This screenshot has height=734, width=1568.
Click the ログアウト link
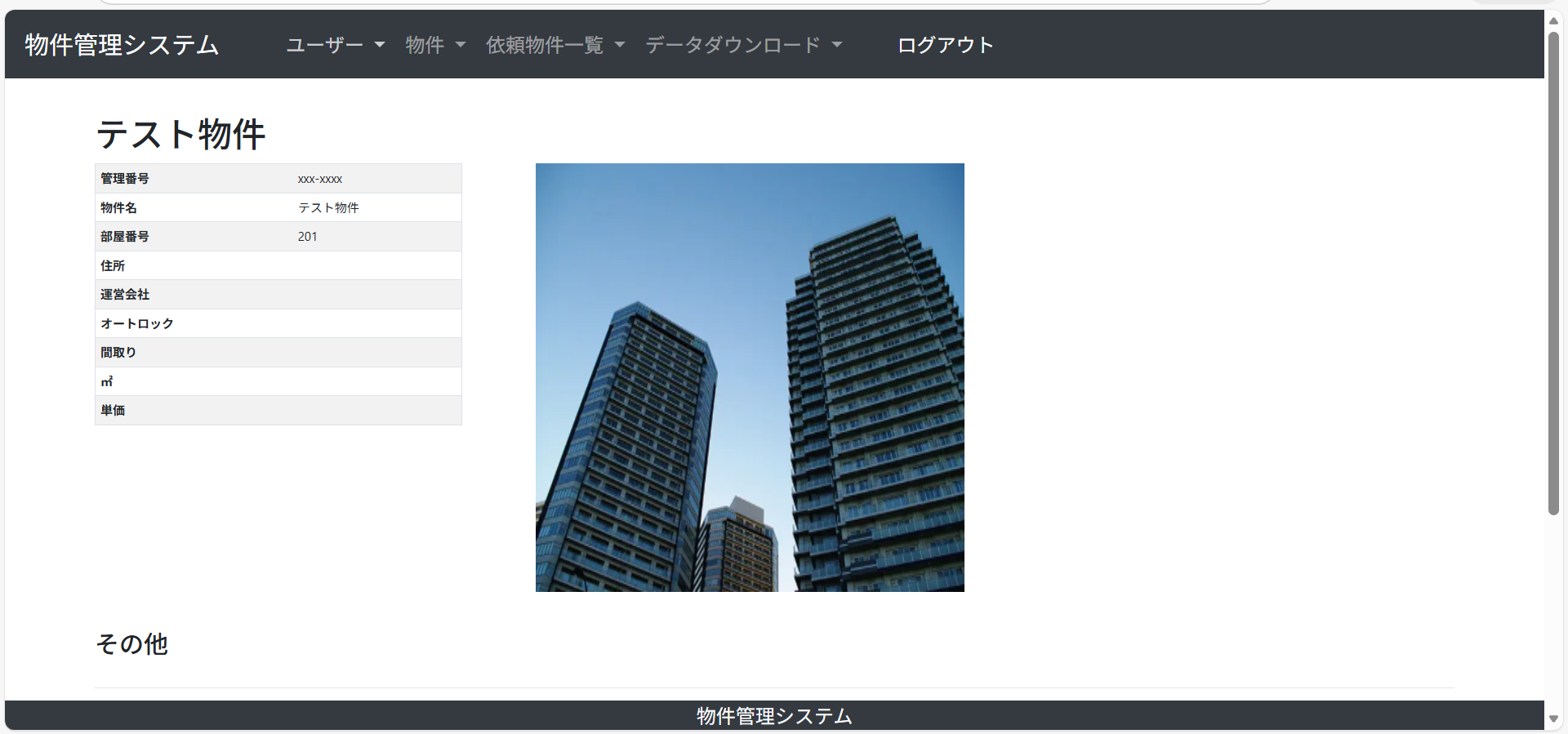click(945, 45)
